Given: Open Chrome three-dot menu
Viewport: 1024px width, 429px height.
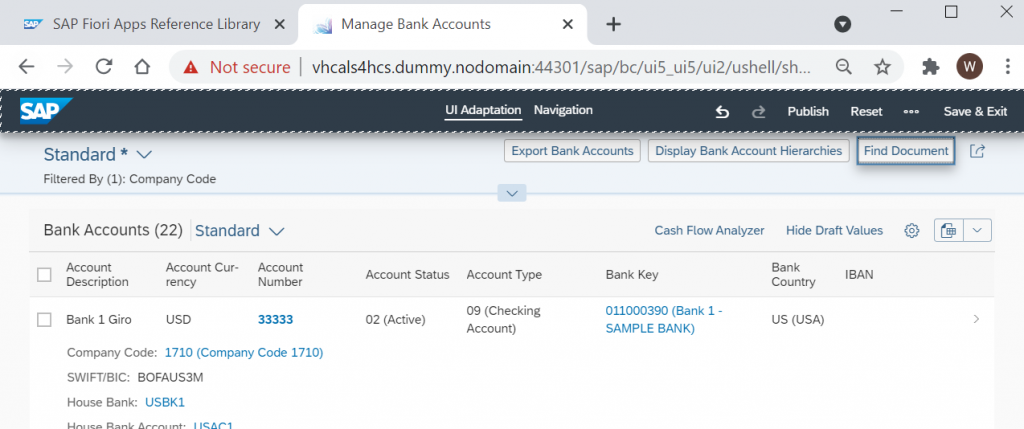Looking at the screenshot, I should tap(1008, 67).
